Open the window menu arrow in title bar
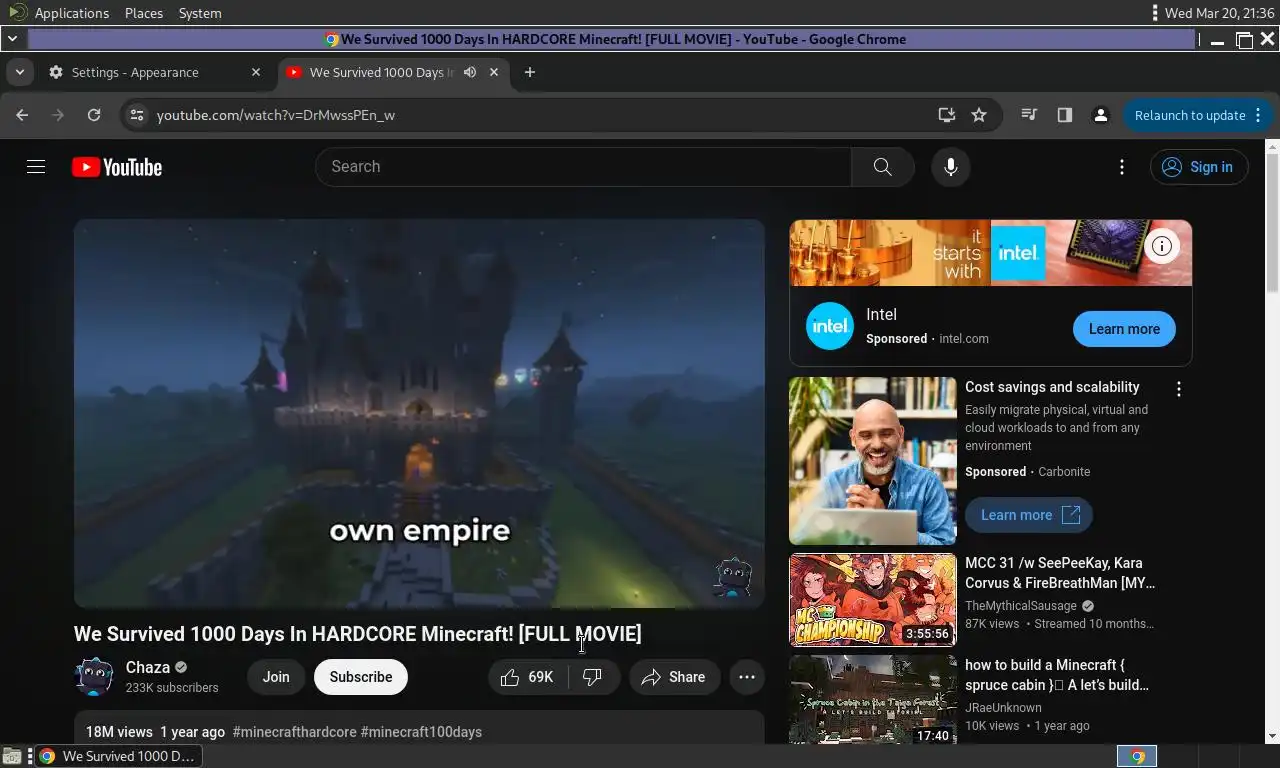1280x768 pixels. 12,39
